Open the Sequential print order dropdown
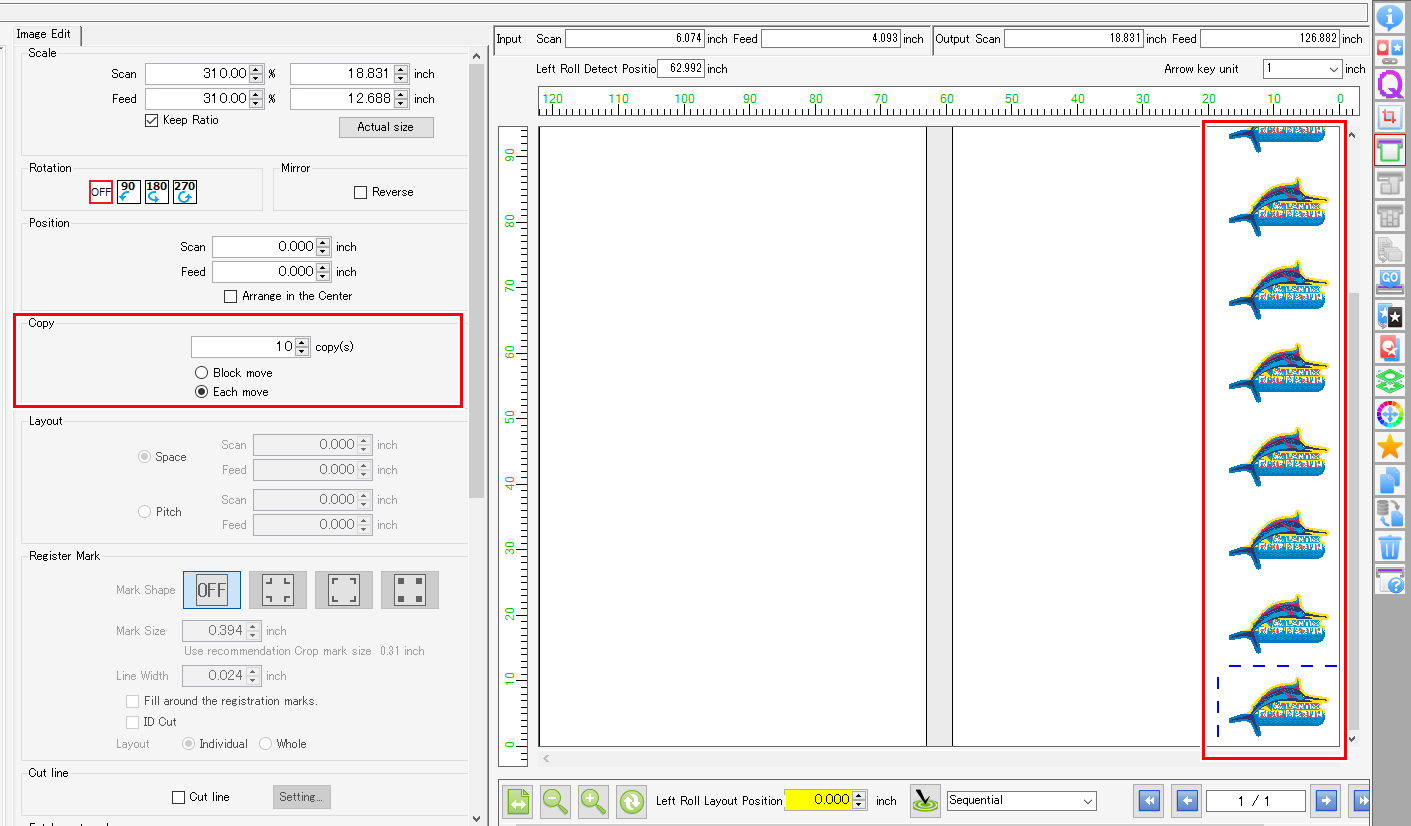 point(1020,801)
